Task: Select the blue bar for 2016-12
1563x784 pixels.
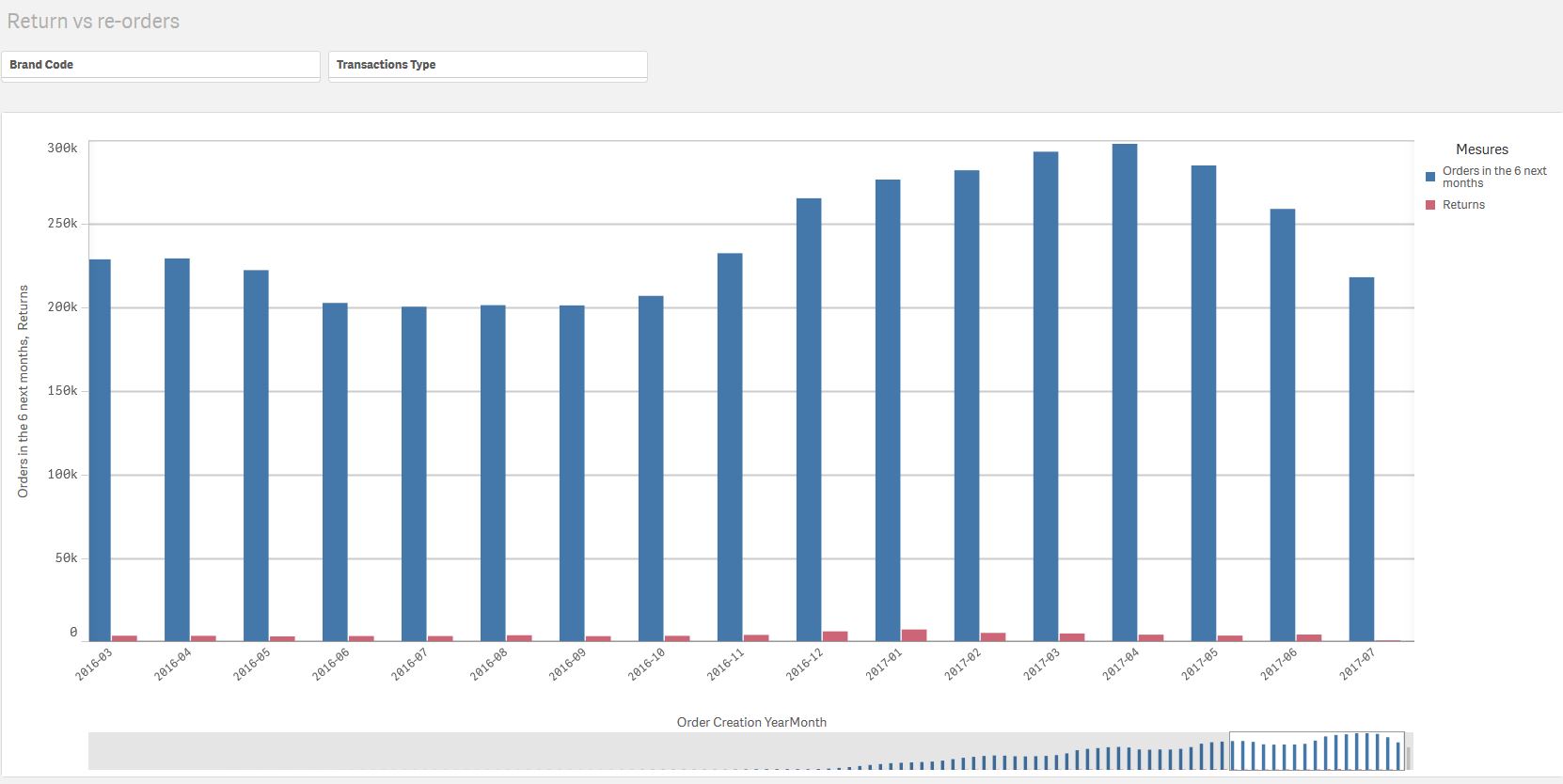Action: click(x=809, y=419)
